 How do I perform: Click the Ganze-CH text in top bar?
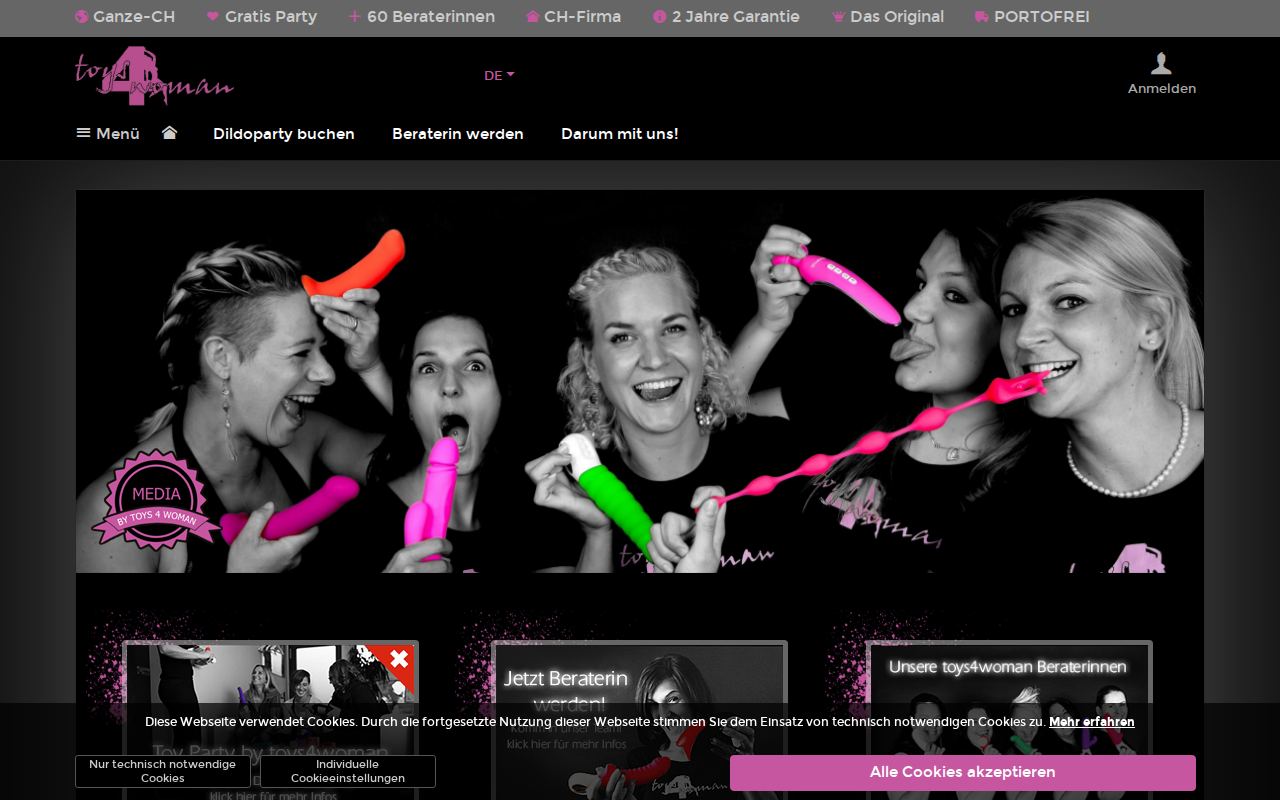pyautogui.click(x=134, y=17)
